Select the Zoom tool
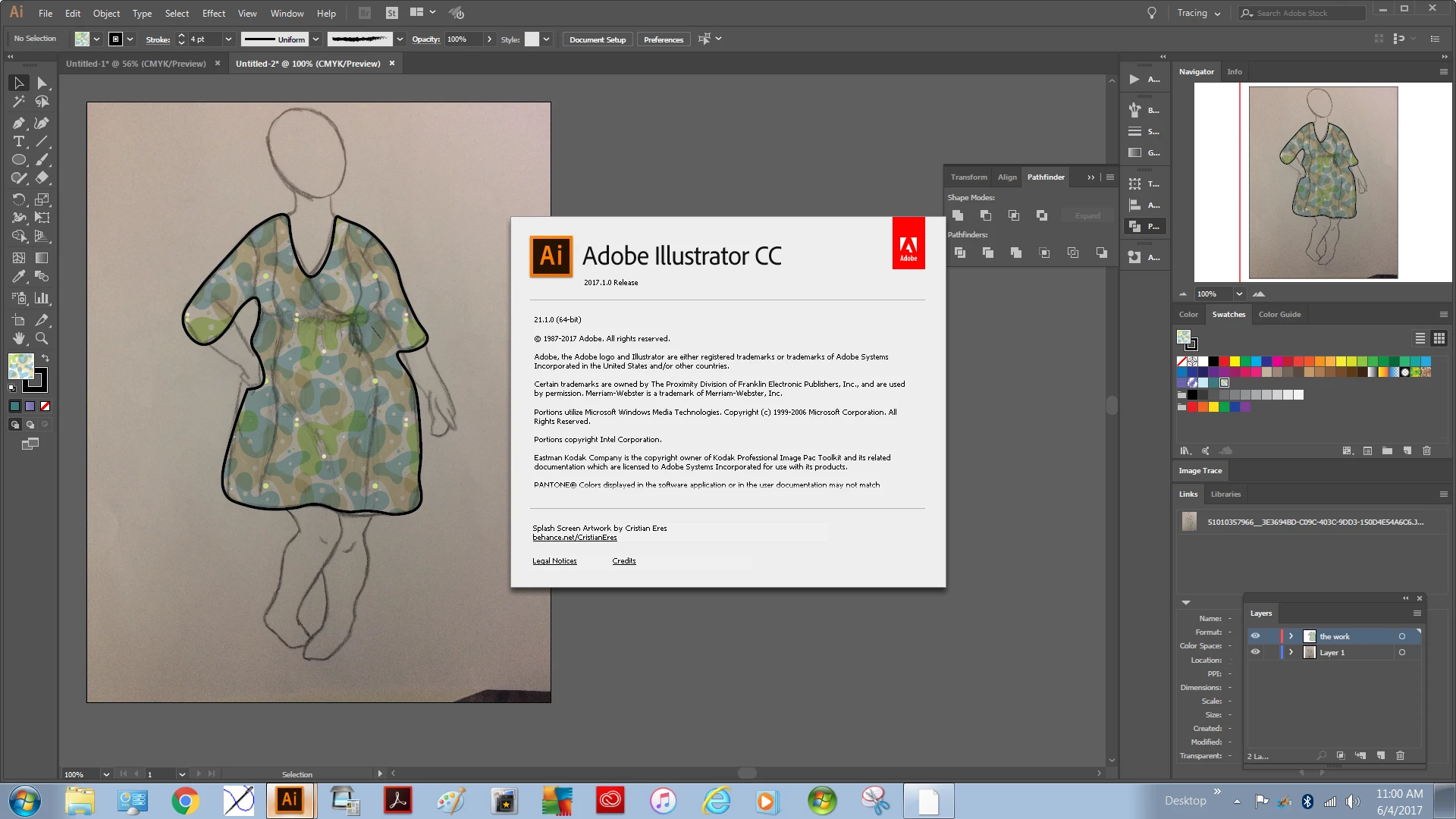Image resolution: width=1456 pixels, height=819 pixels. 42,339
